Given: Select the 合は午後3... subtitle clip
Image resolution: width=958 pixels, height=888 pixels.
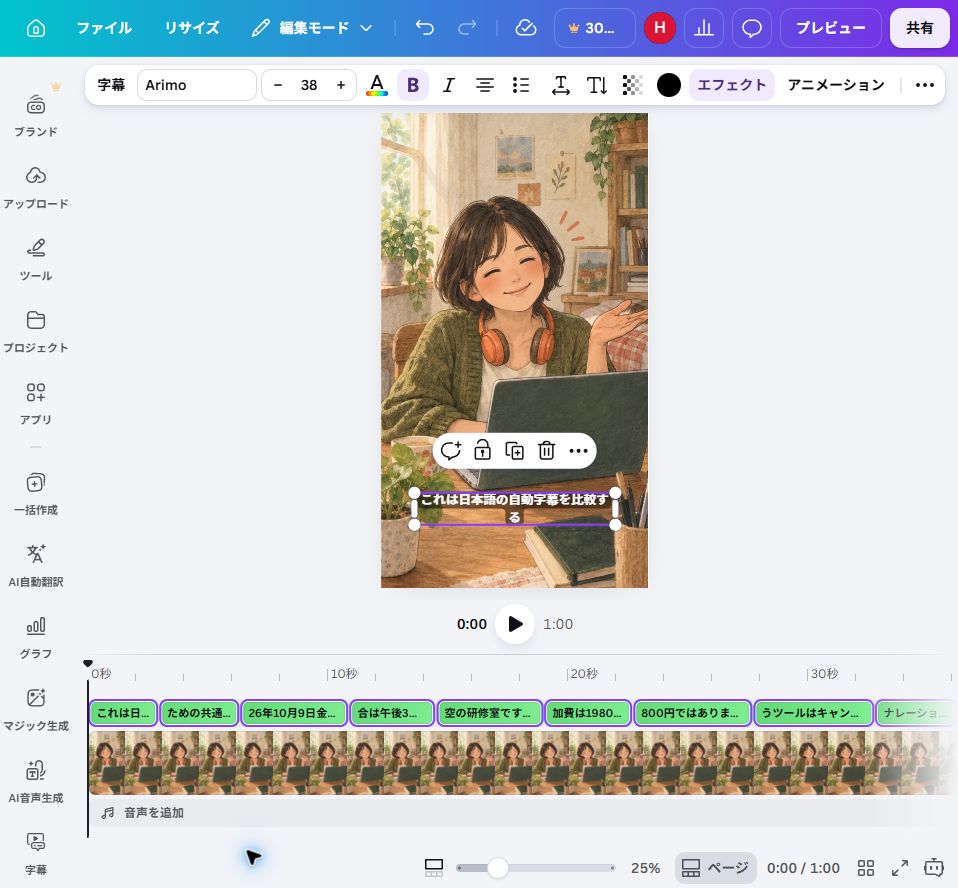Looking at the screenshot, I should (x=392, y=713).
